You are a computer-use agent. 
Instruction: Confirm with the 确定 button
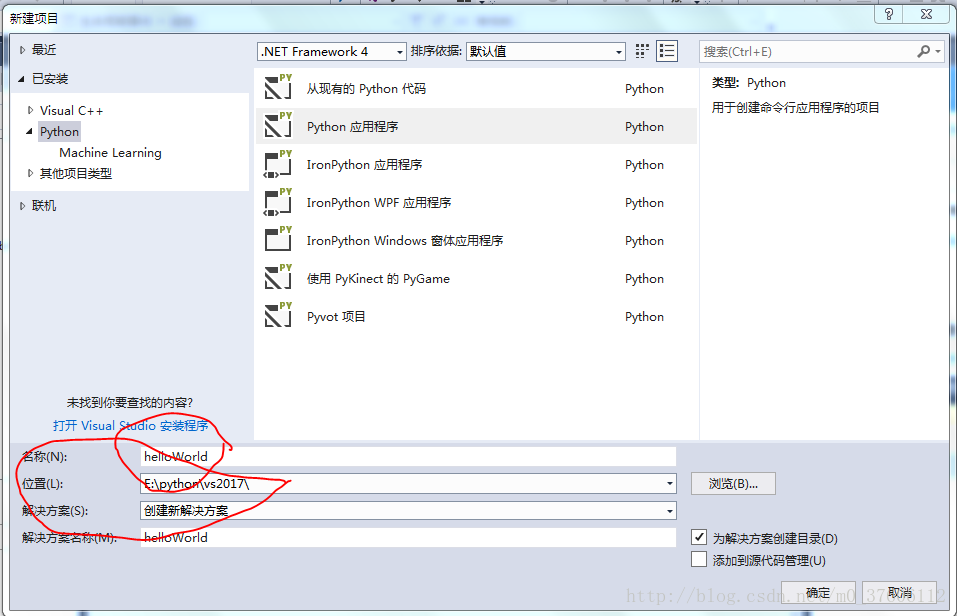tap(818, 593)
